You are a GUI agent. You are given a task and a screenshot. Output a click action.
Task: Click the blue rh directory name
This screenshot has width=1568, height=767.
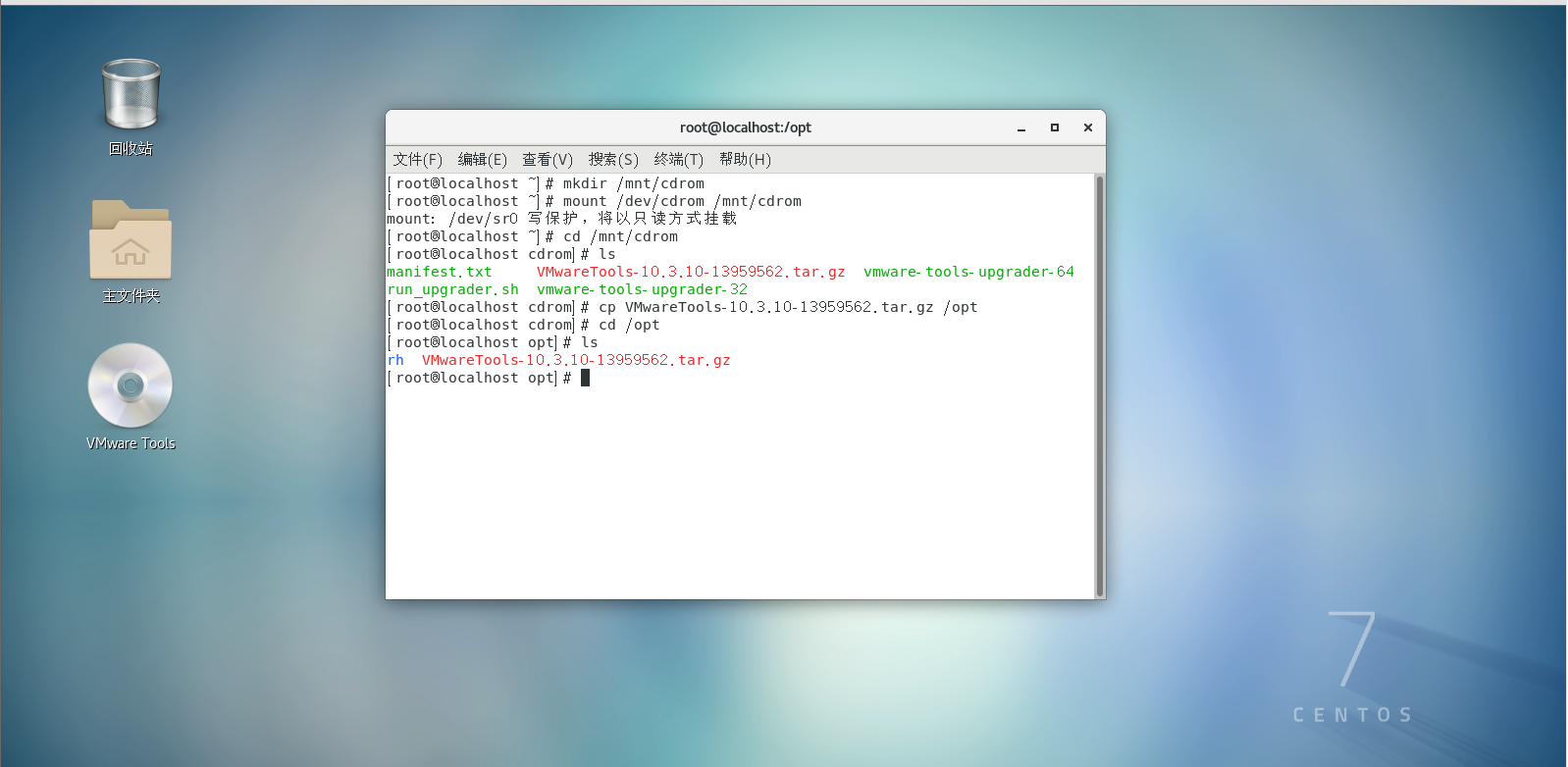(x=395, y=360)
